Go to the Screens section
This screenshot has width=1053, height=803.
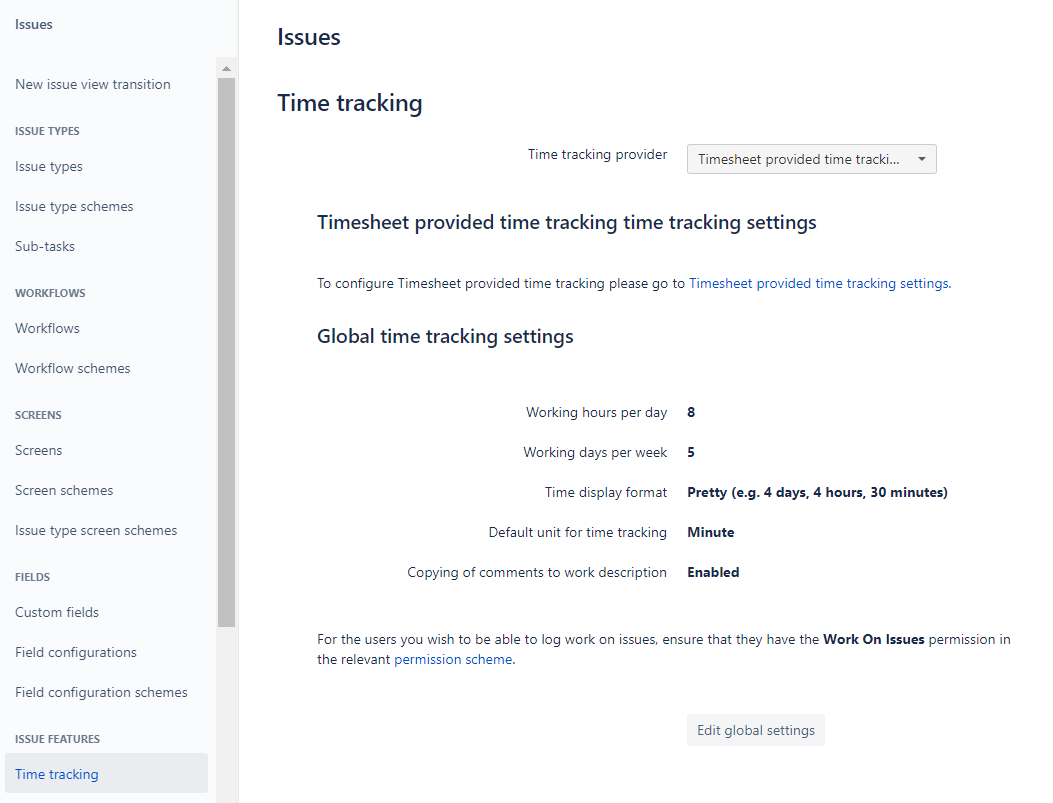[38, 450]
